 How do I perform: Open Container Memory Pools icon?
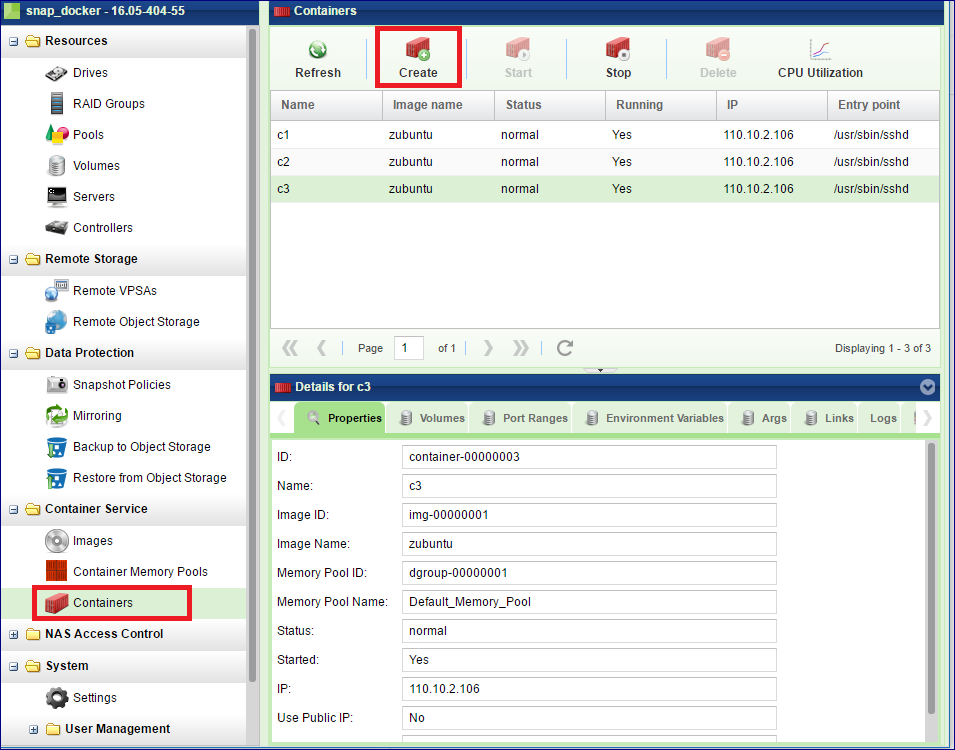point(57,571)
